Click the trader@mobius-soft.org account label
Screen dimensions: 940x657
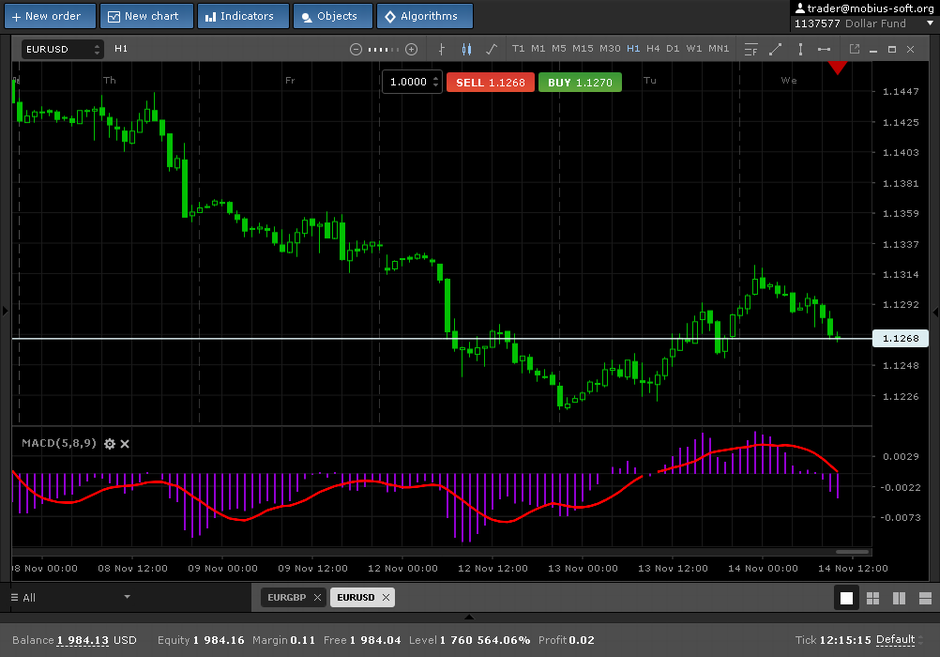(870, 8)
